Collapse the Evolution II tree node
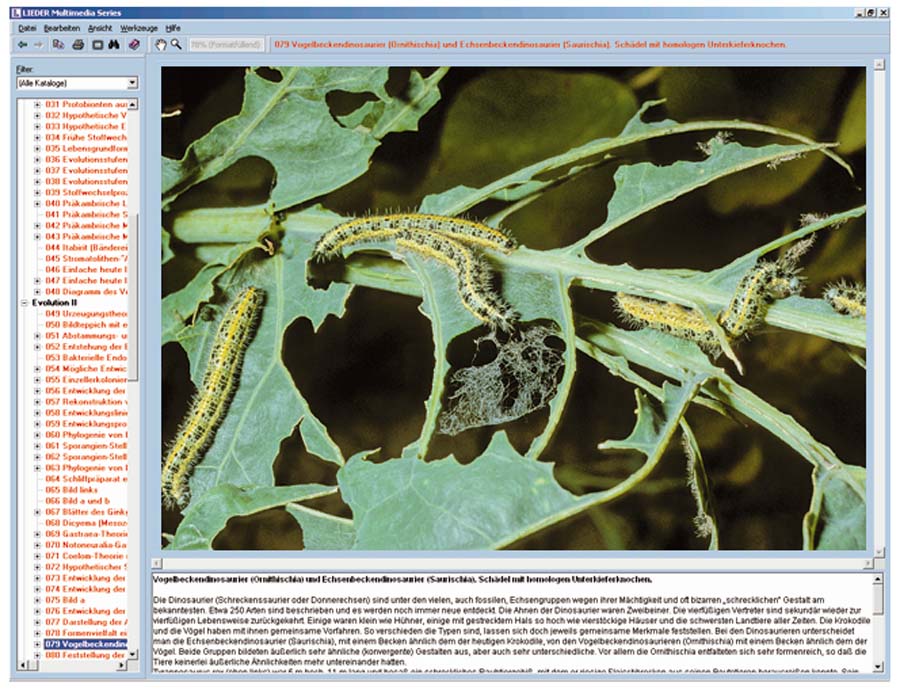The width and height of the screenshot is (900, 690). 25,301
